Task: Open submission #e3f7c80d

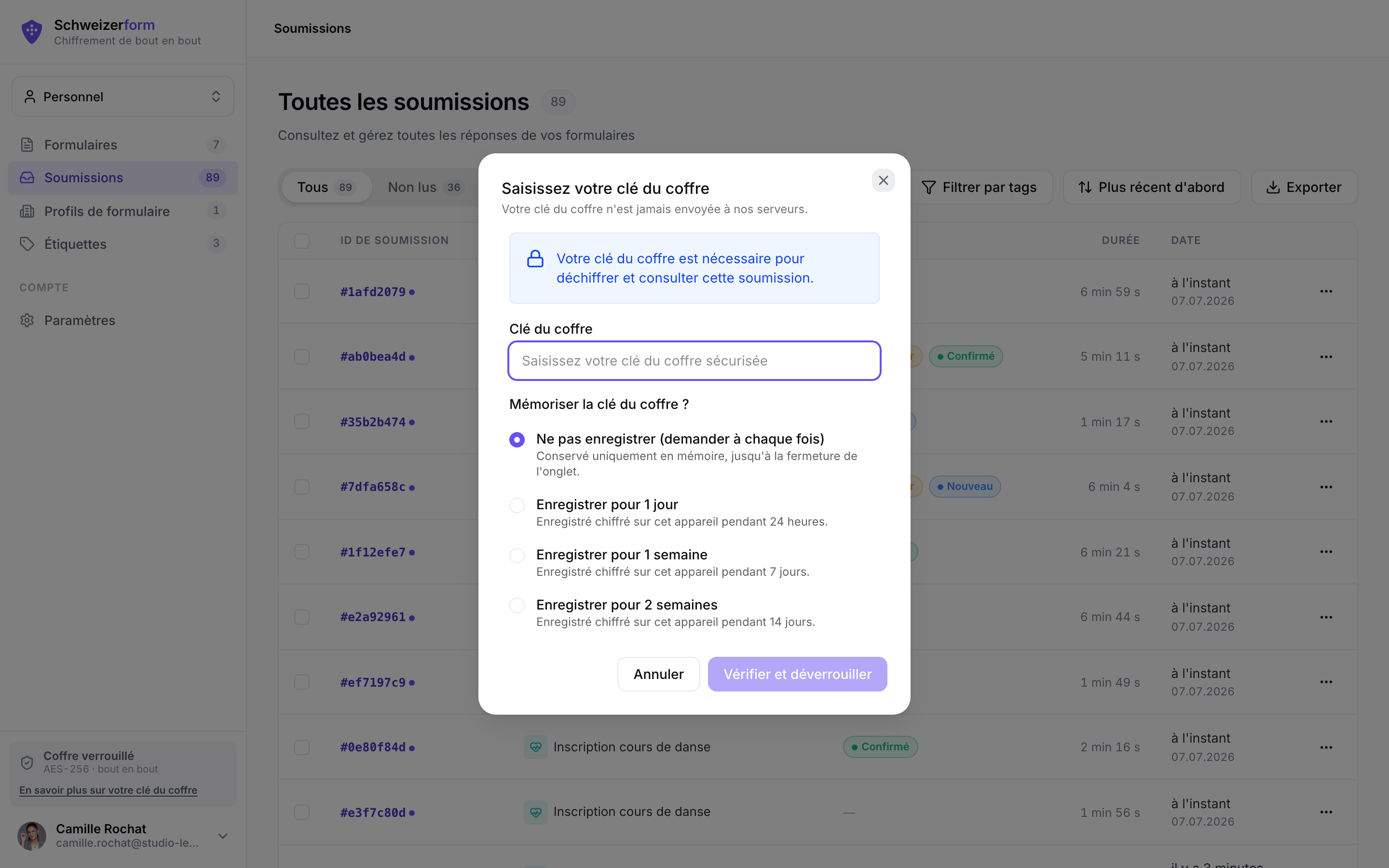Action: pos(373,813)
